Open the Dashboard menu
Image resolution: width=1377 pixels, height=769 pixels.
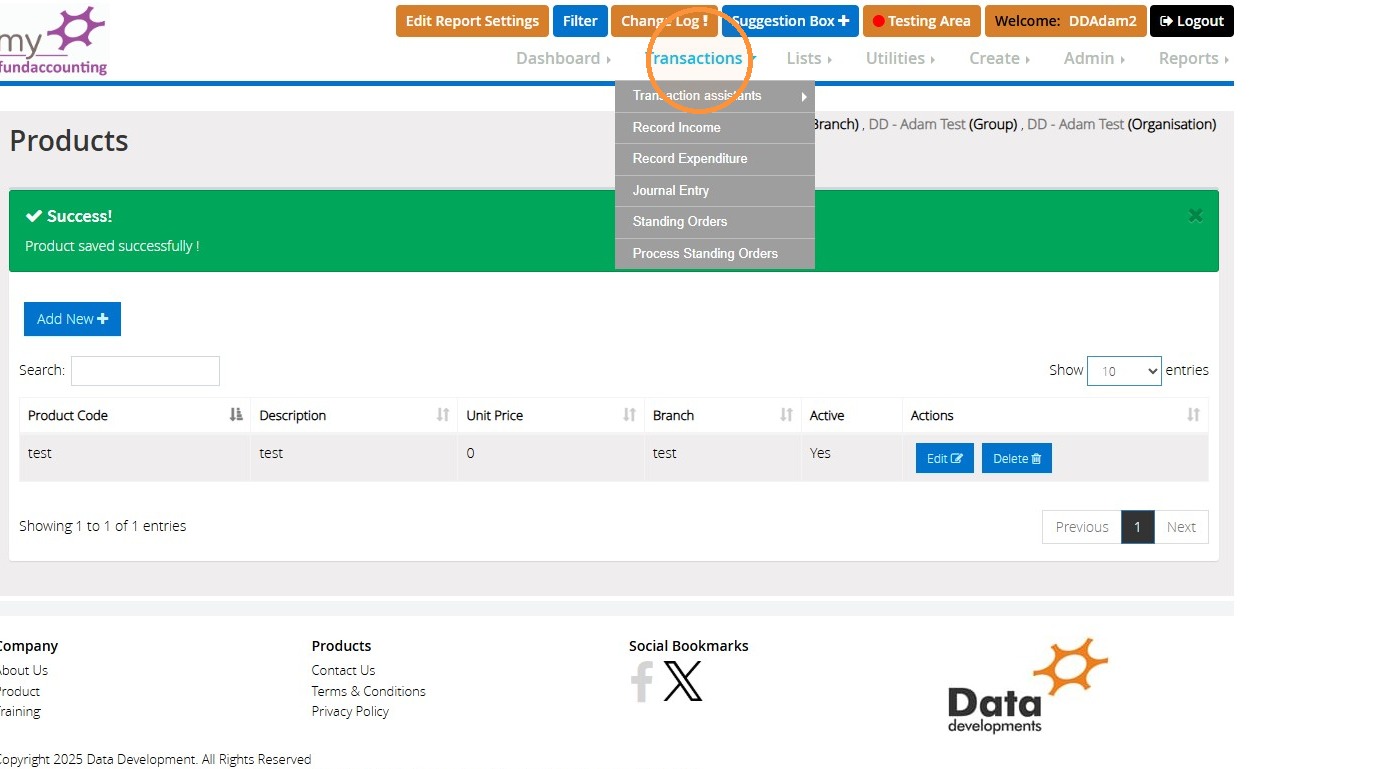pos(563,58)
